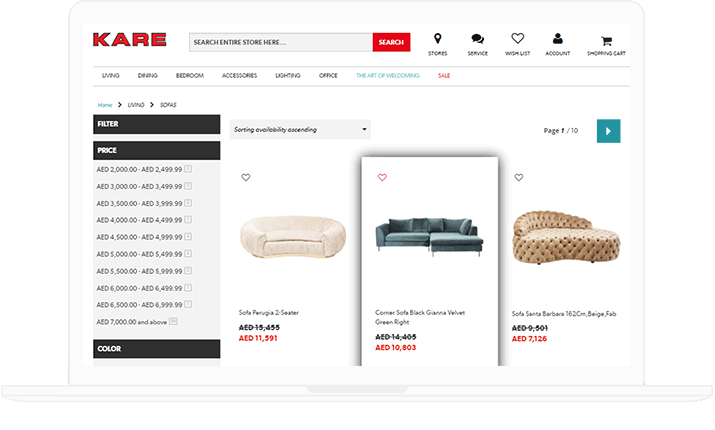This screenshot has width=715, height=430.
Task: Open the Service chat bubbles icon
Action: point(477,39)
